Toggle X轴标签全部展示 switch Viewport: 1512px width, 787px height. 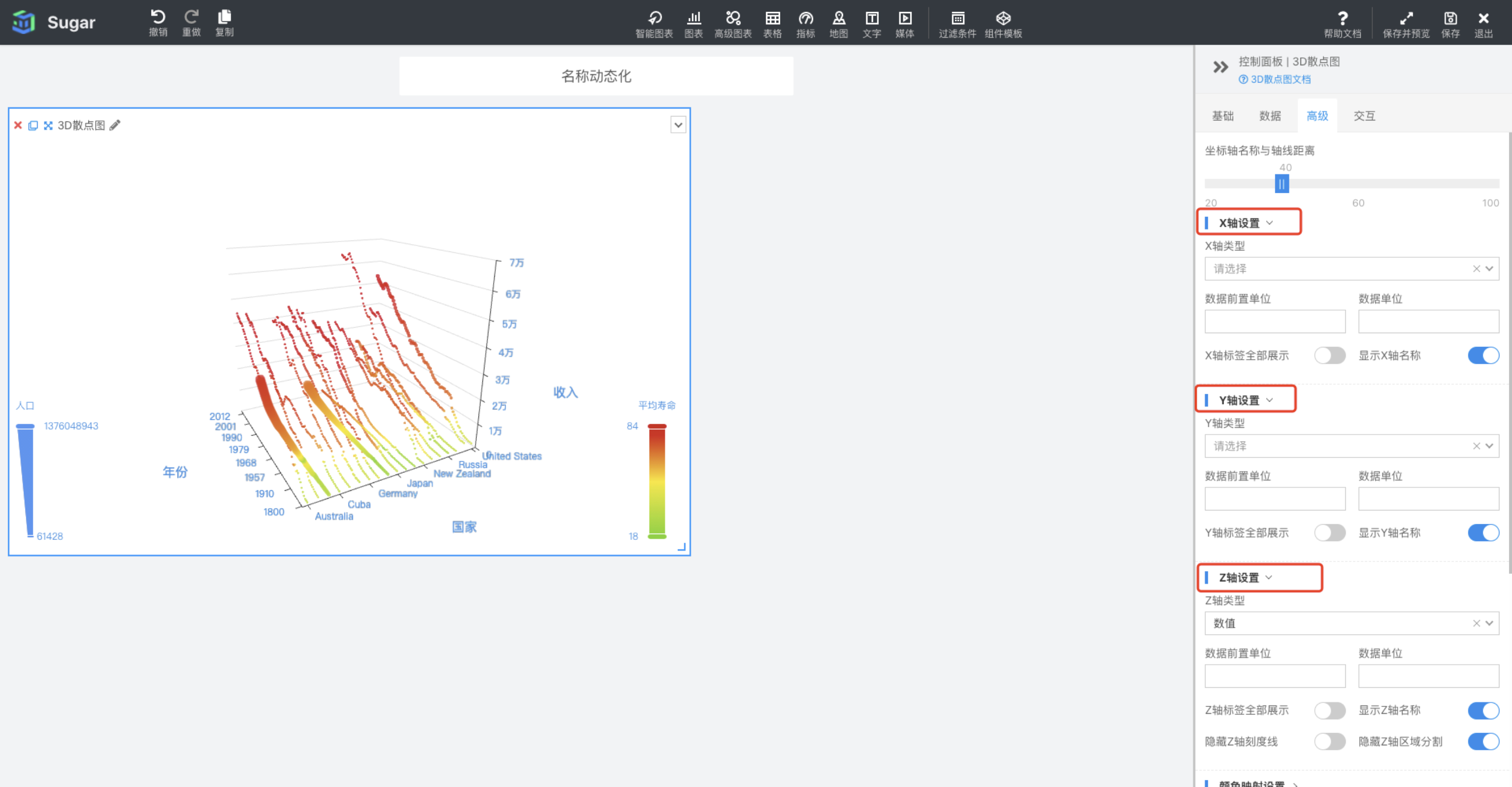point(1329,356)
